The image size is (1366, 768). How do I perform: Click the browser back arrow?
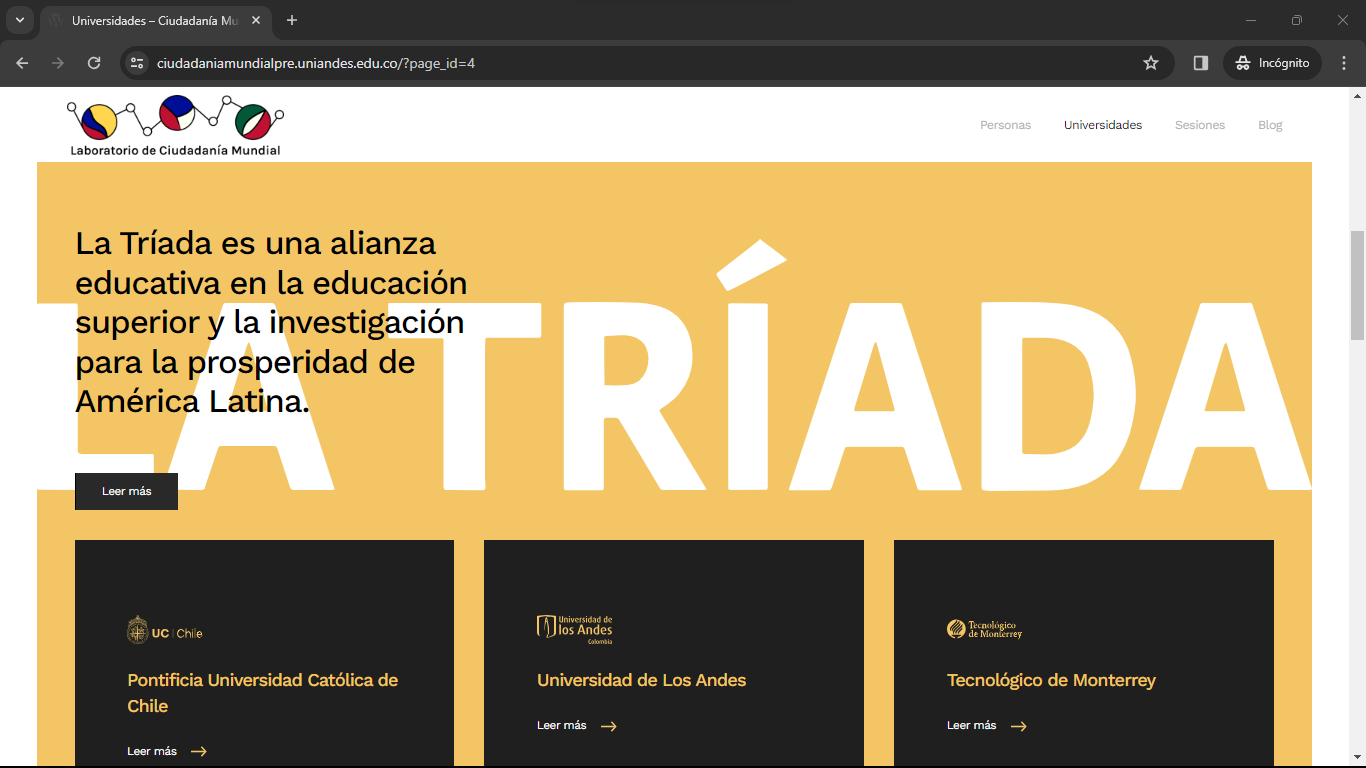pyautogui.click(x=22, y=63)
